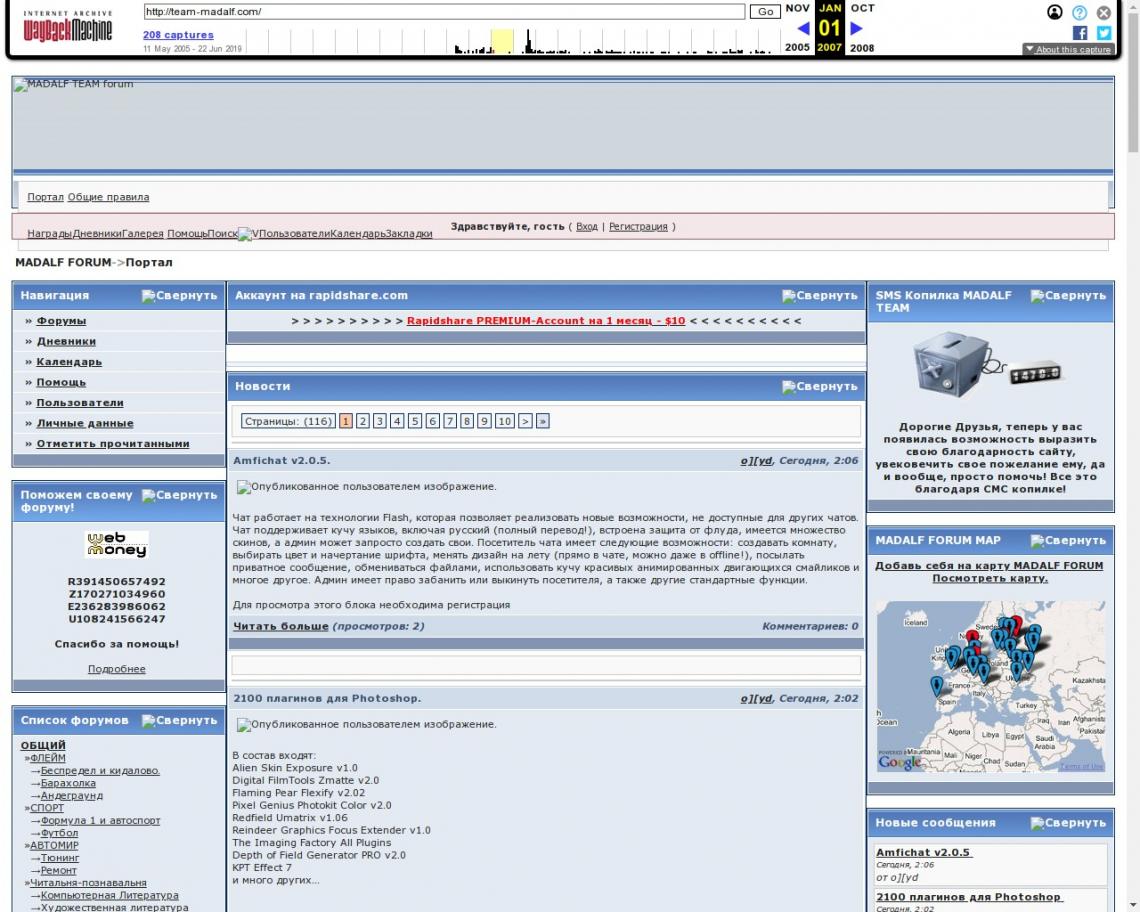The width and height of the screenshot is (1140, 912).
Task: Go to news page 10
Action: [505, 421]
